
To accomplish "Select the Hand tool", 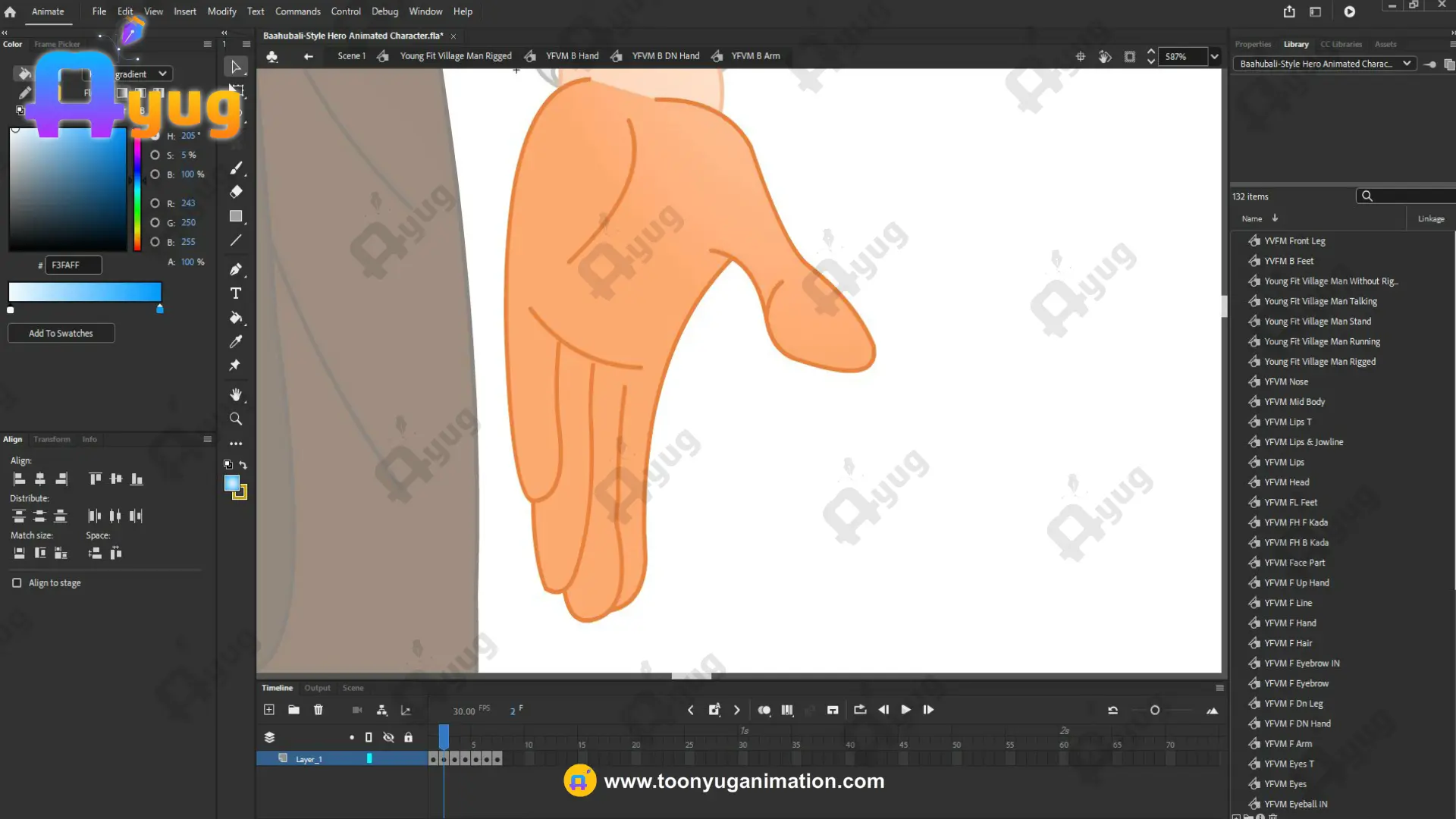I will (236, 394).
